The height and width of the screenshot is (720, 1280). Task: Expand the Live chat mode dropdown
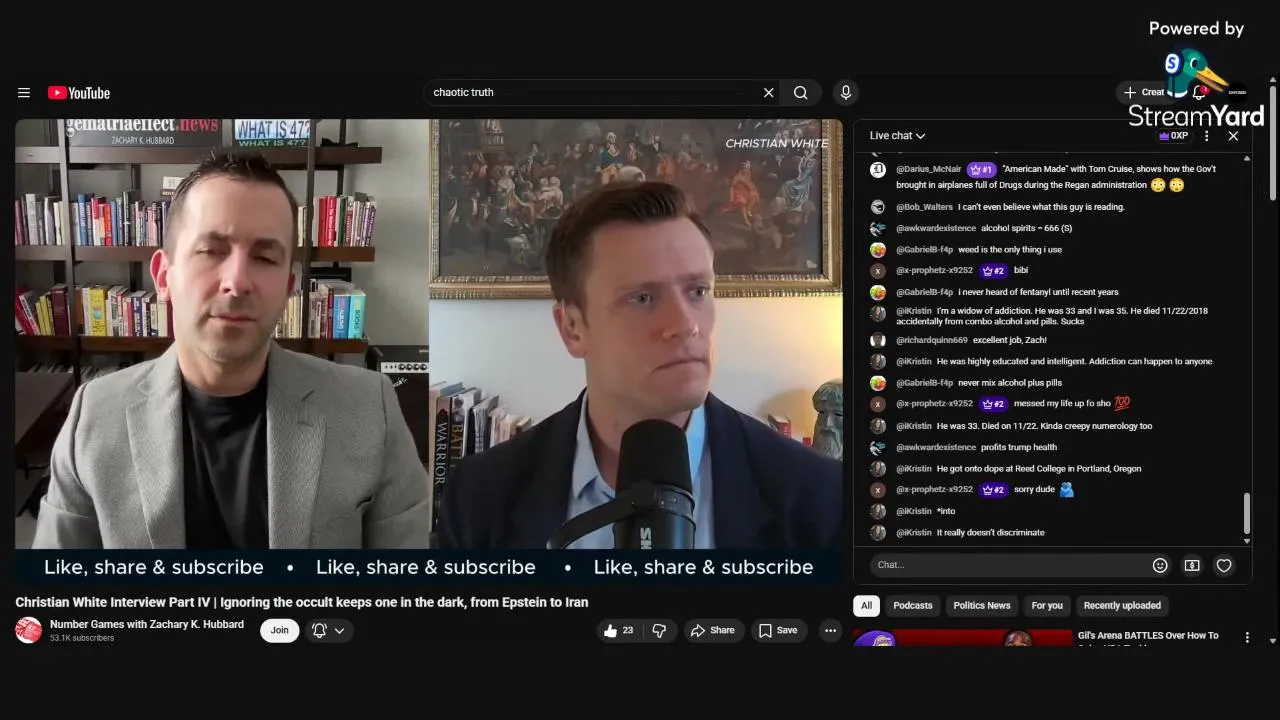pos(897,136)
